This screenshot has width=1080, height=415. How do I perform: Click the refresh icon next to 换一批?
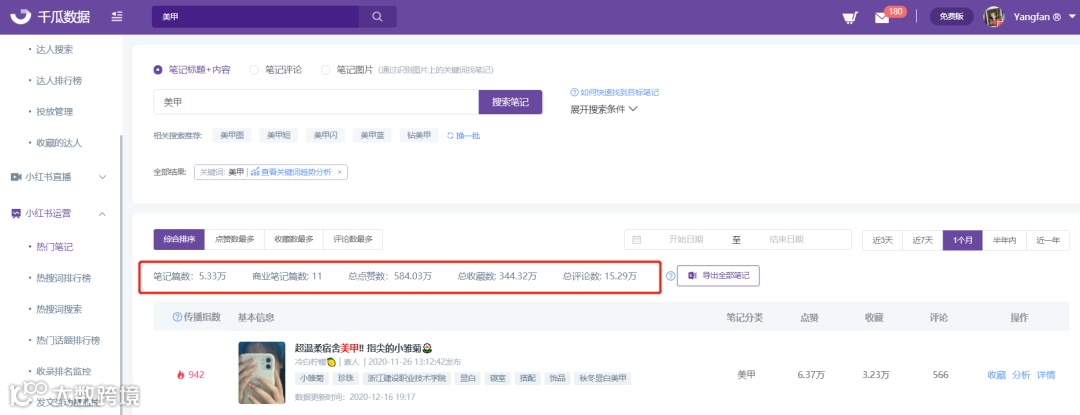click(x=450, y=136)
